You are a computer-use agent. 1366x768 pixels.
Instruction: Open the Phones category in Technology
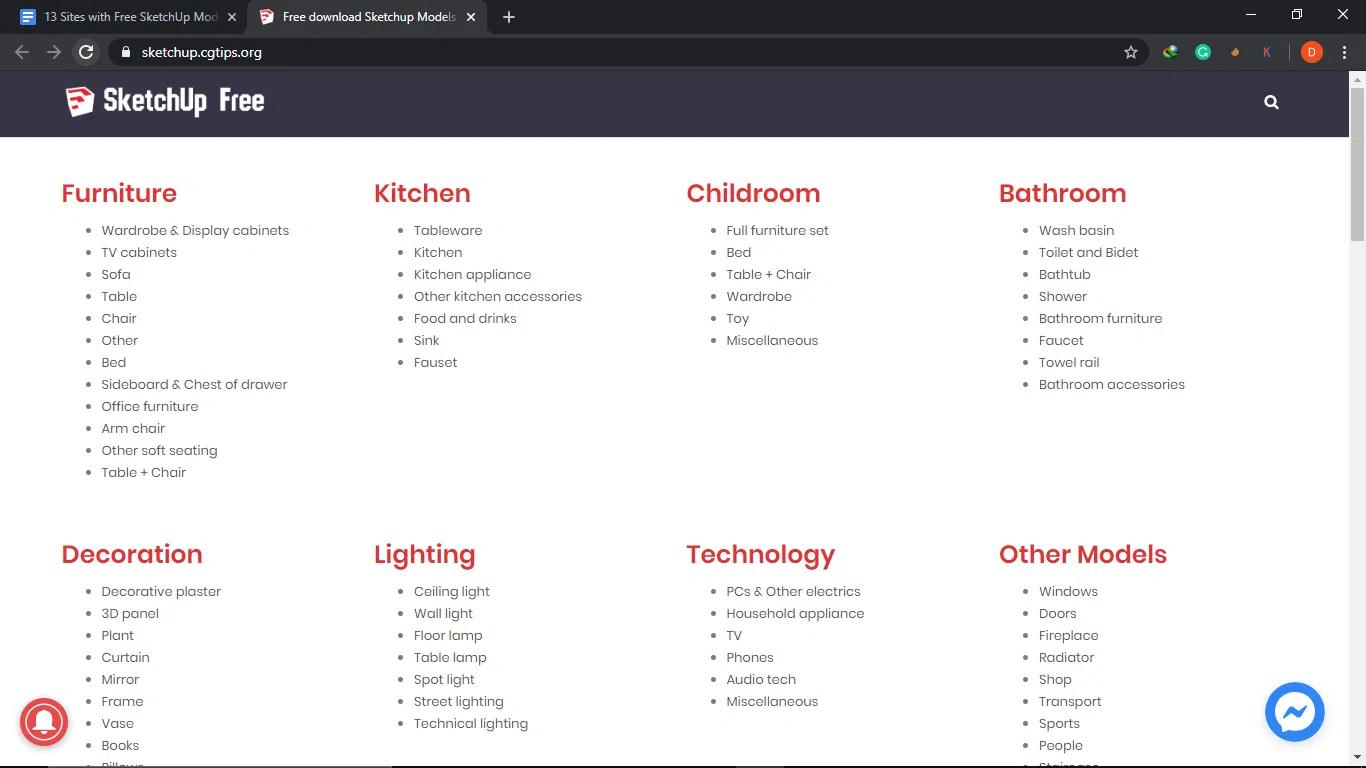click(749, 657)
